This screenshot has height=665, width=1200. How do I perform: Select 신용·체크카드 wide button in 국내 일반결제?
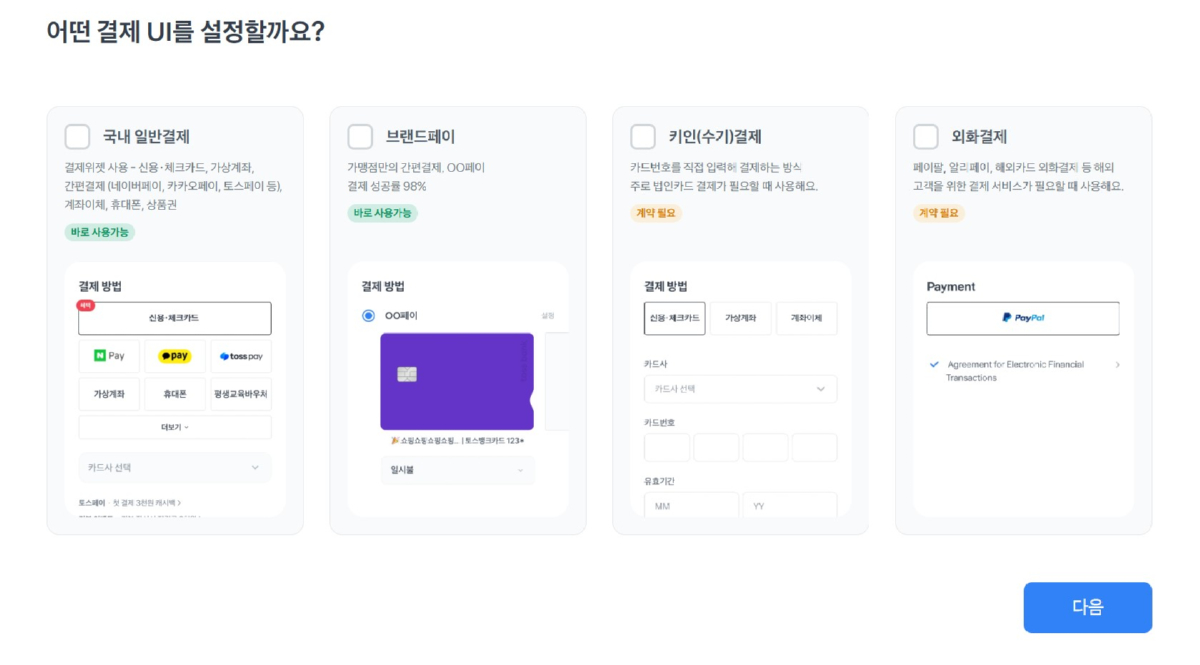(x=175, y=318)
